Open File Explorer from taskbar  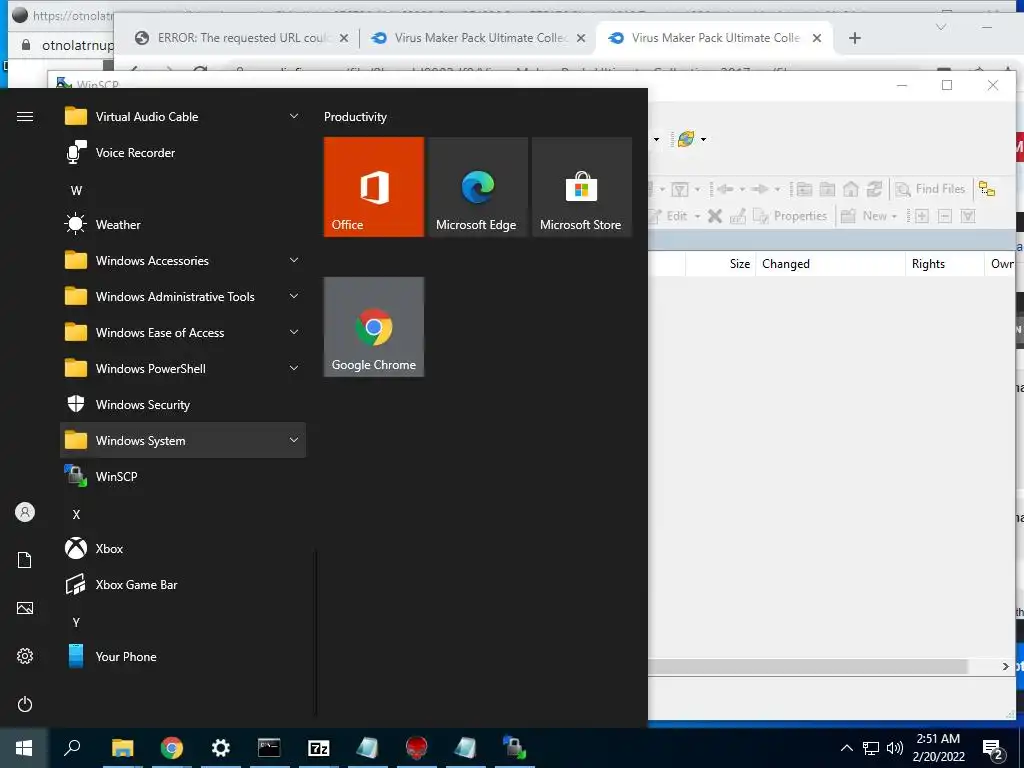pos(122,748)
